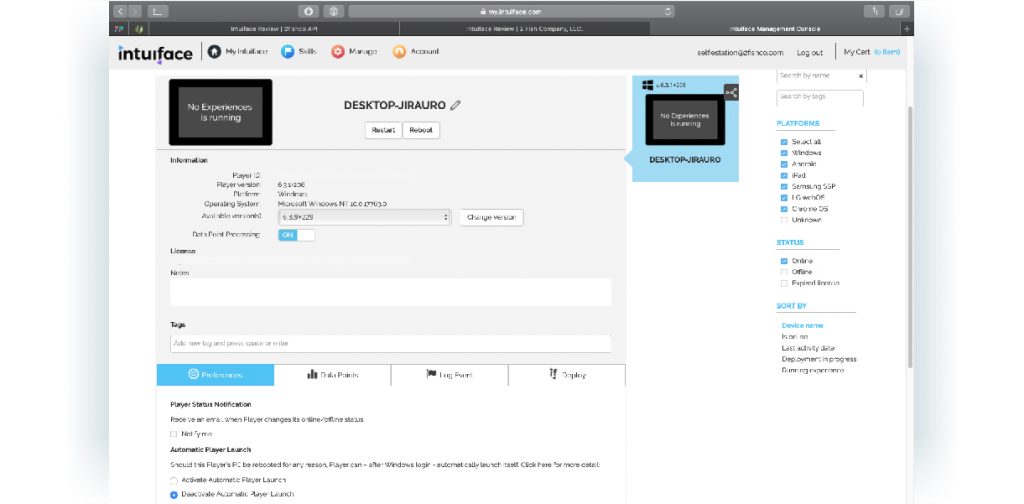Open the Available versions dropdown

point(364,217)
